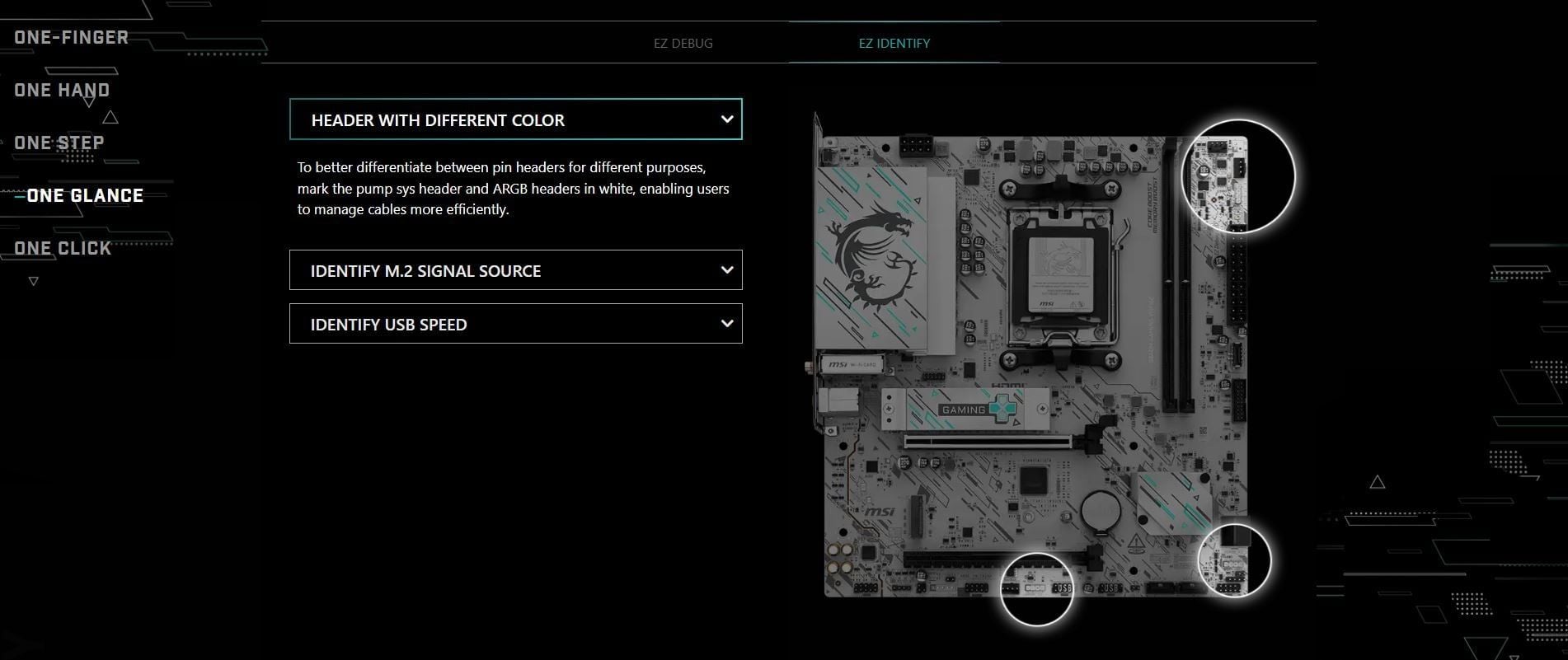Click the Identify USB Speed title text
The height and width of the screenshot is (660, 1568).
(388, 325)
